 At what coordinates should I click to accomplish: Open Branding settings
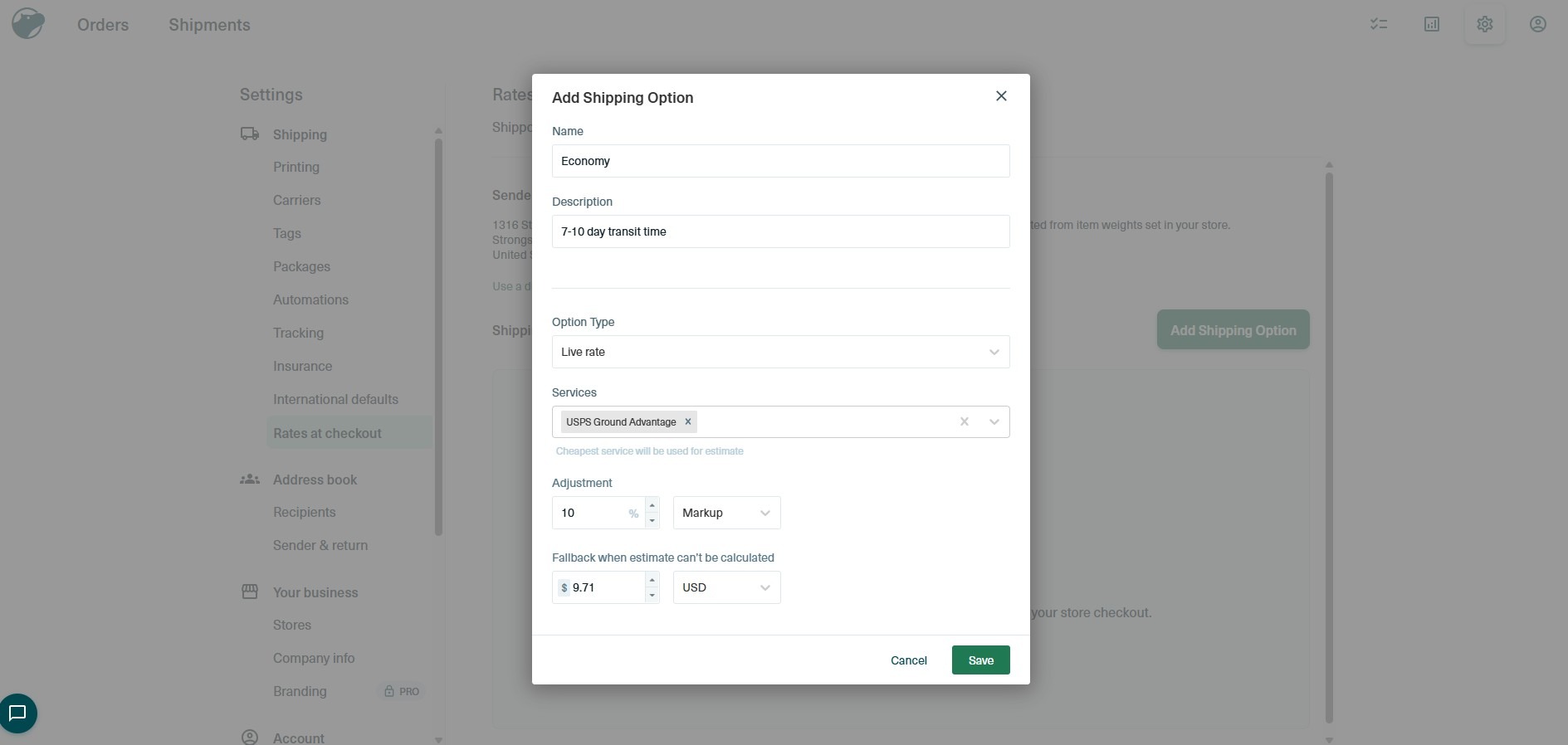pos(300,691)
